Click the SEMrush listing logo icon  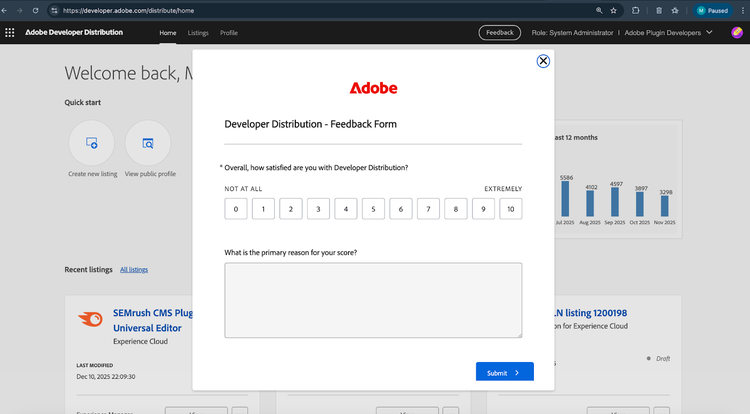(x=91, y=319)
